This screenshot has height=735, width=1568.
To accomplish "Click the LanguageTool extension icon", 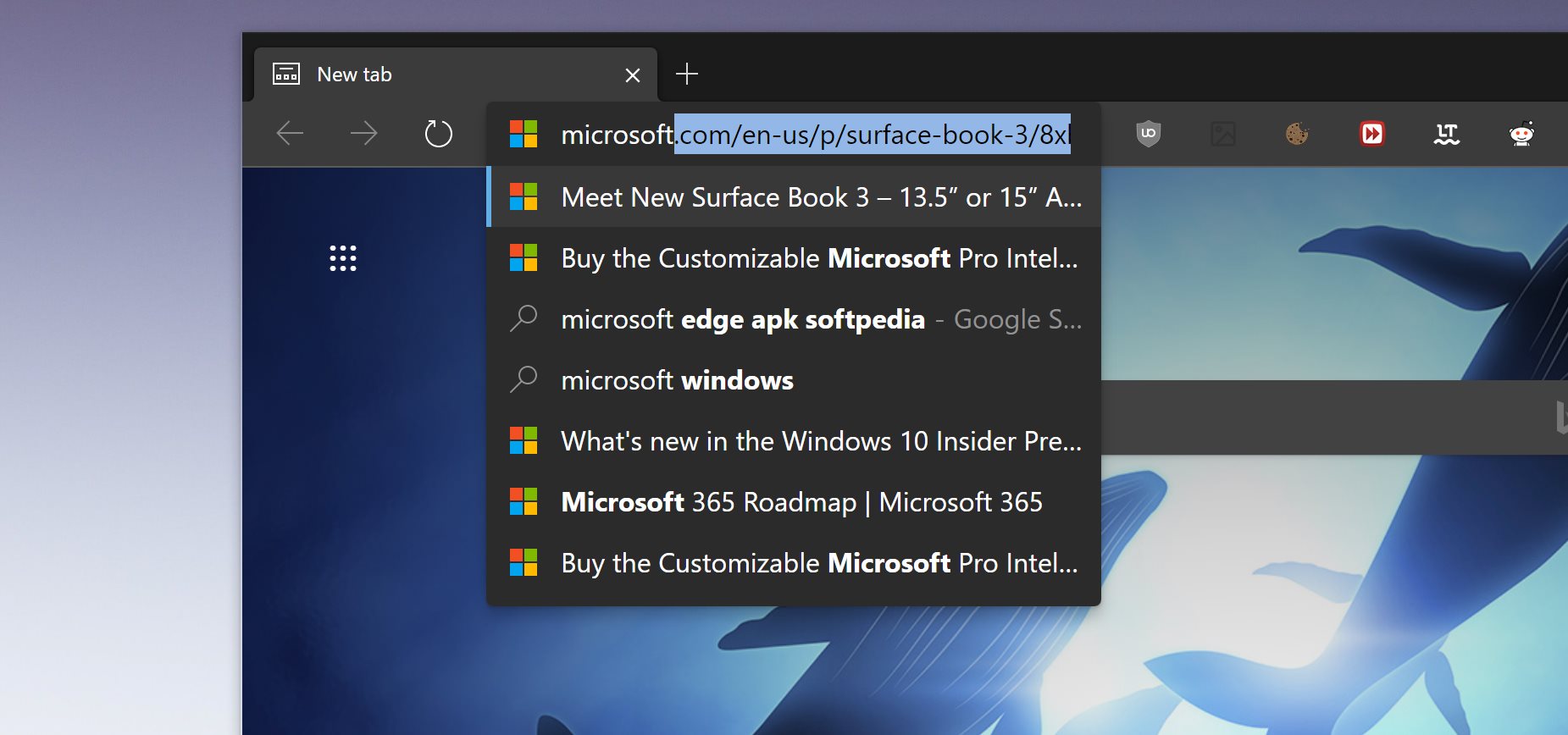I will (x=1446, y=134).
